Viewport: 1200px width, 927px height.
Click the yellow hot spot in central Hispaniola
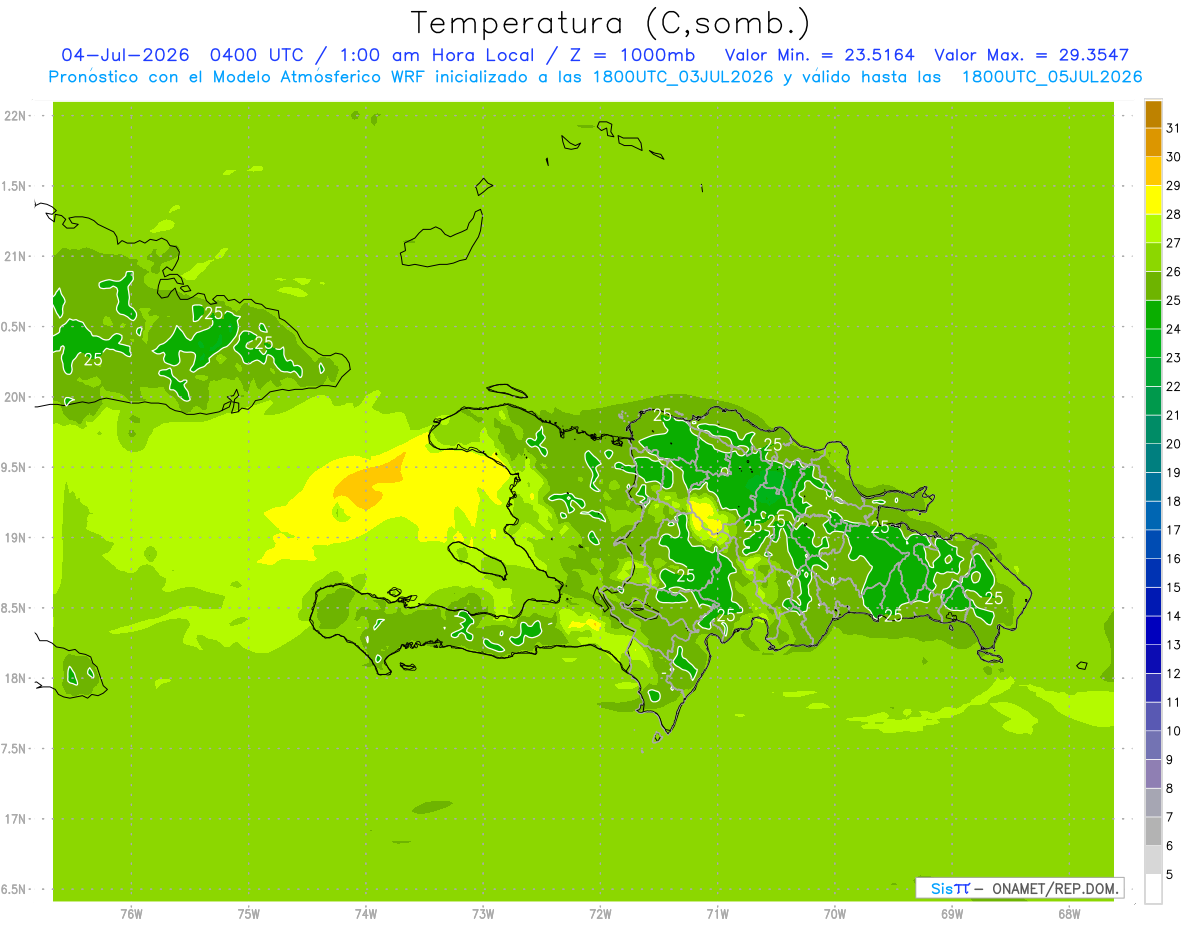(x=706, y=514)
